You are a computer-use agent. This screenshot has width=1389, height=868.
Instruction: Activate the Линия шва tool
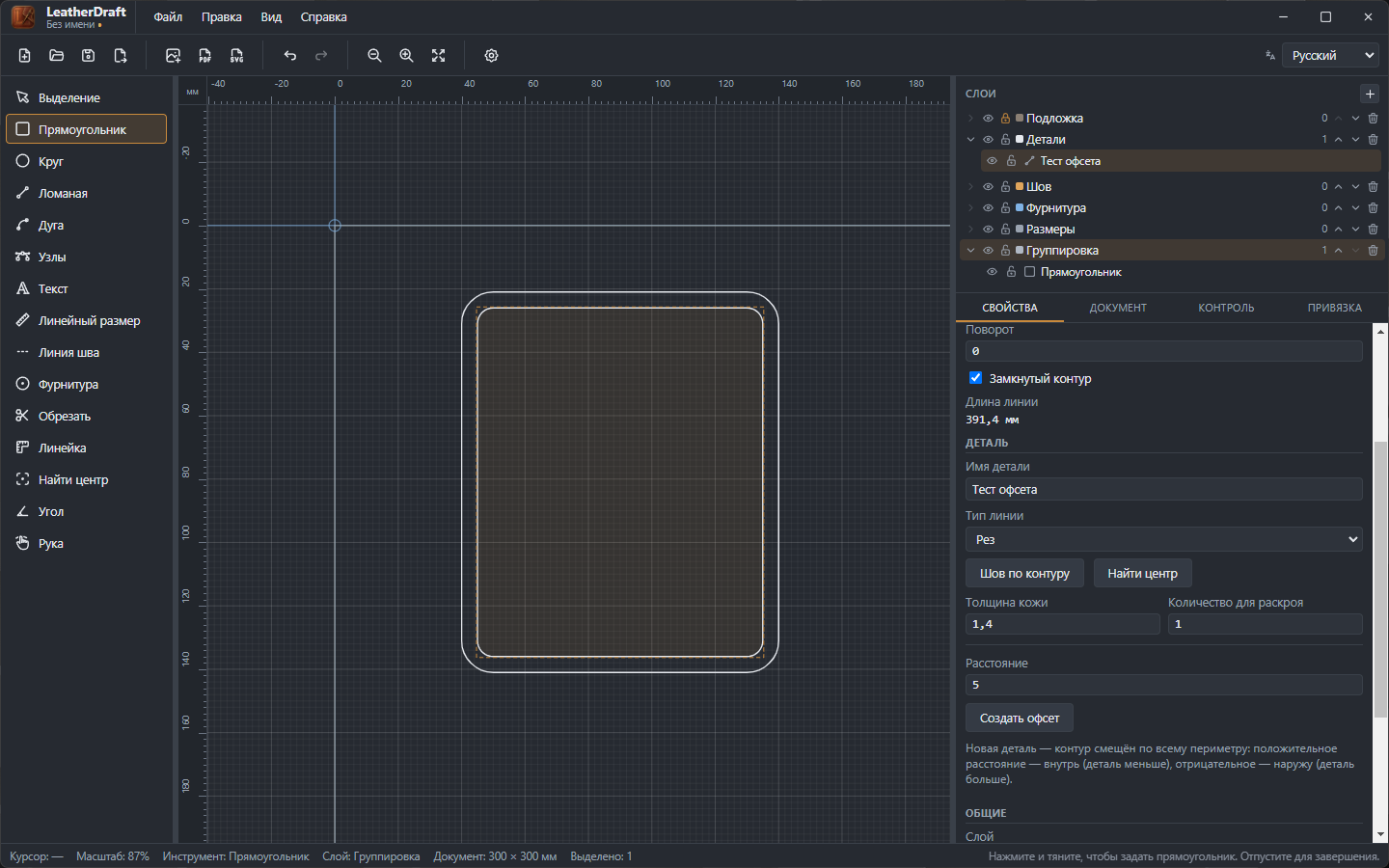(87, 352)
